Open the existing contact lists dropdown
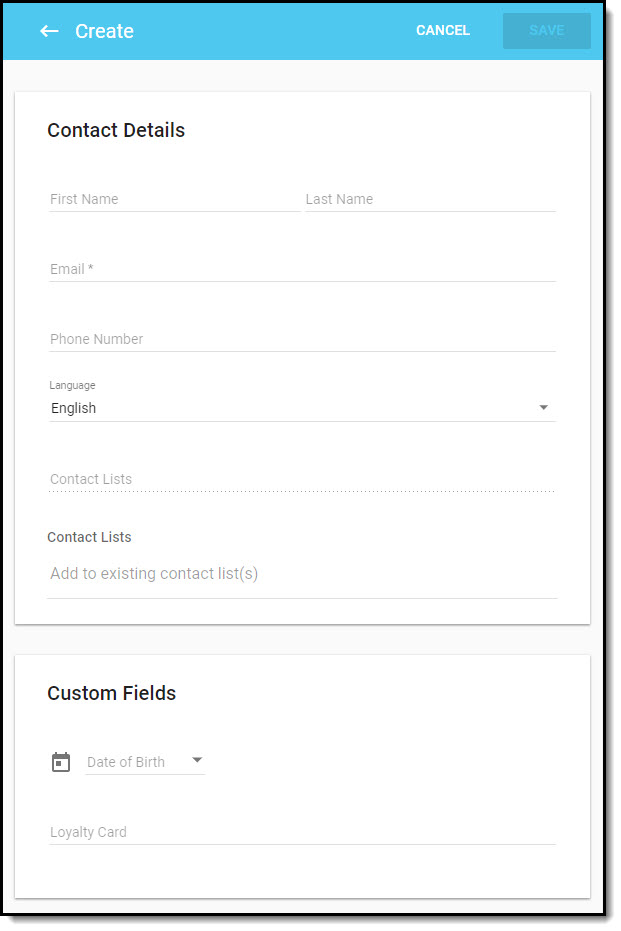 [x=300, y=479]
